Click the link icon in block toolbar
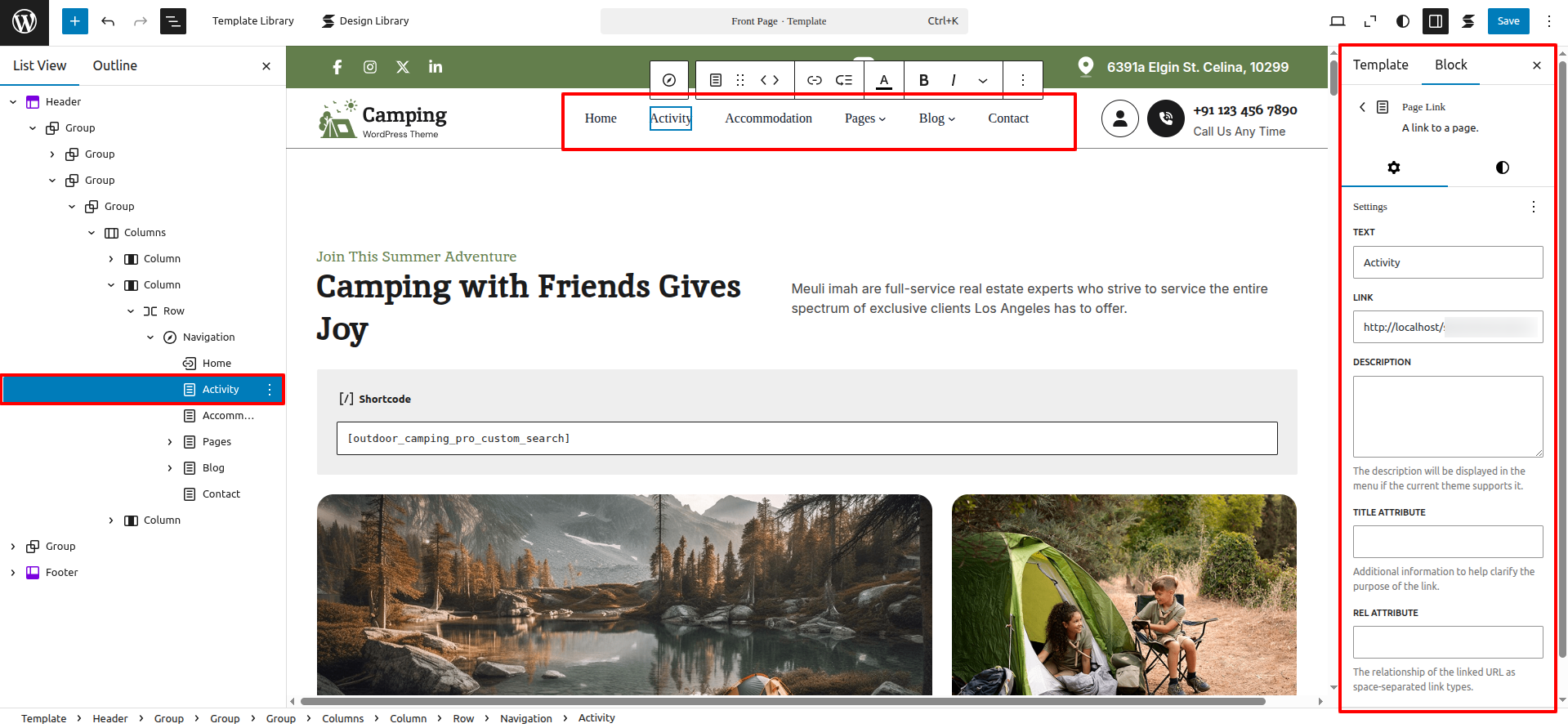This screenshot has width=1568, height=728. [x=814, y=80]
